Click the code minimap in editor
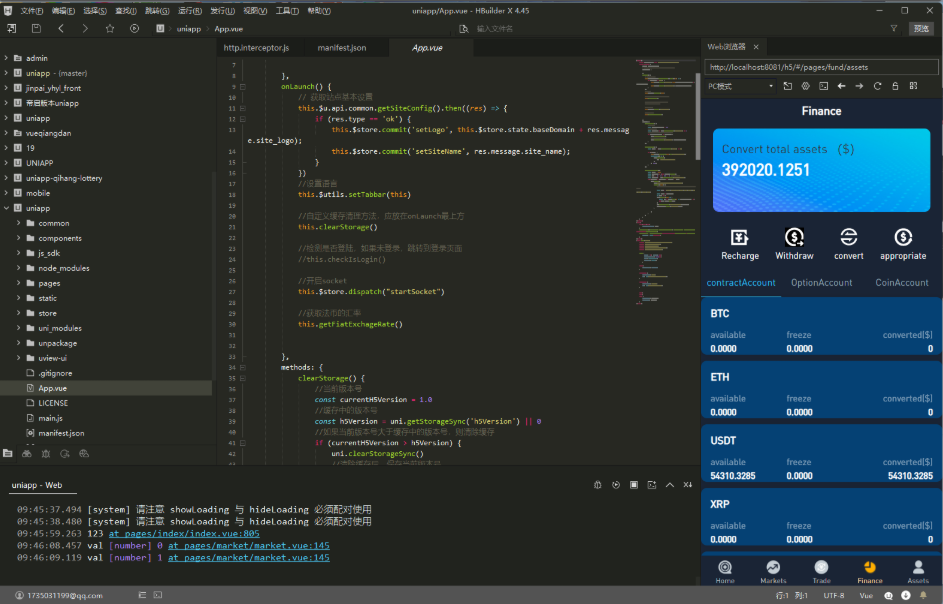Image resolution: width=943 pixels, height=604 pixels. (x=664, y=180)
